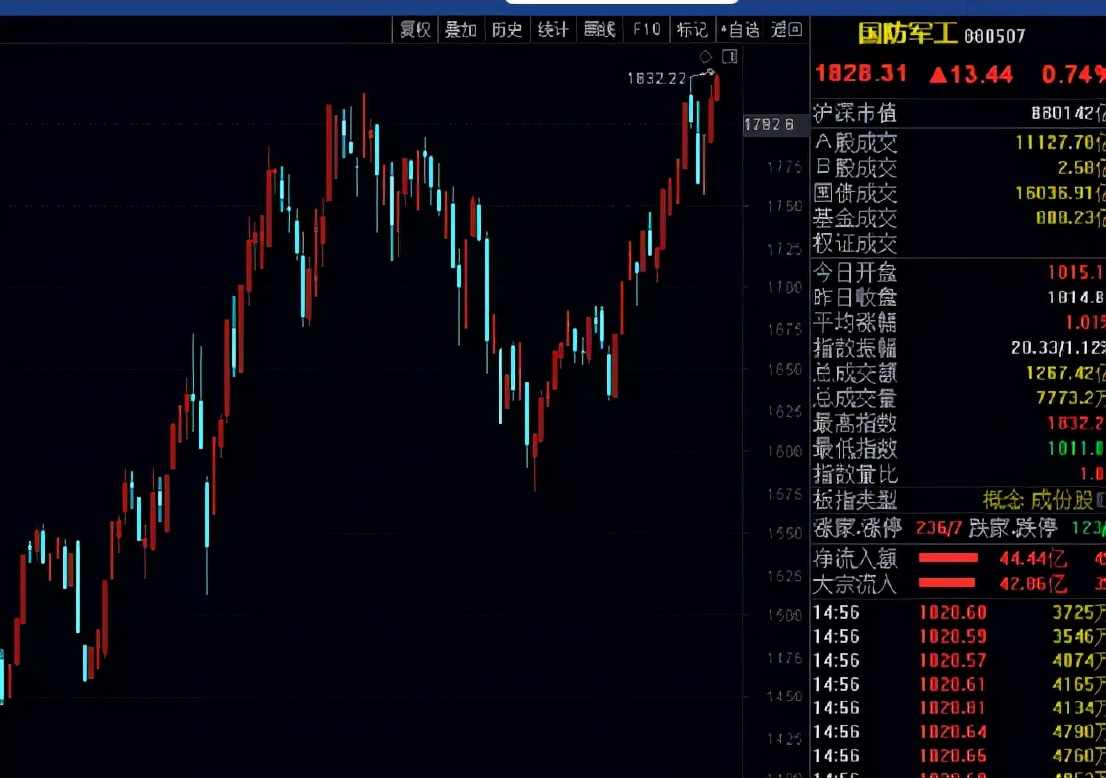Click the 最高指数 row label
This screenshot has height=778, width=1106.
(x=855, y=423)
